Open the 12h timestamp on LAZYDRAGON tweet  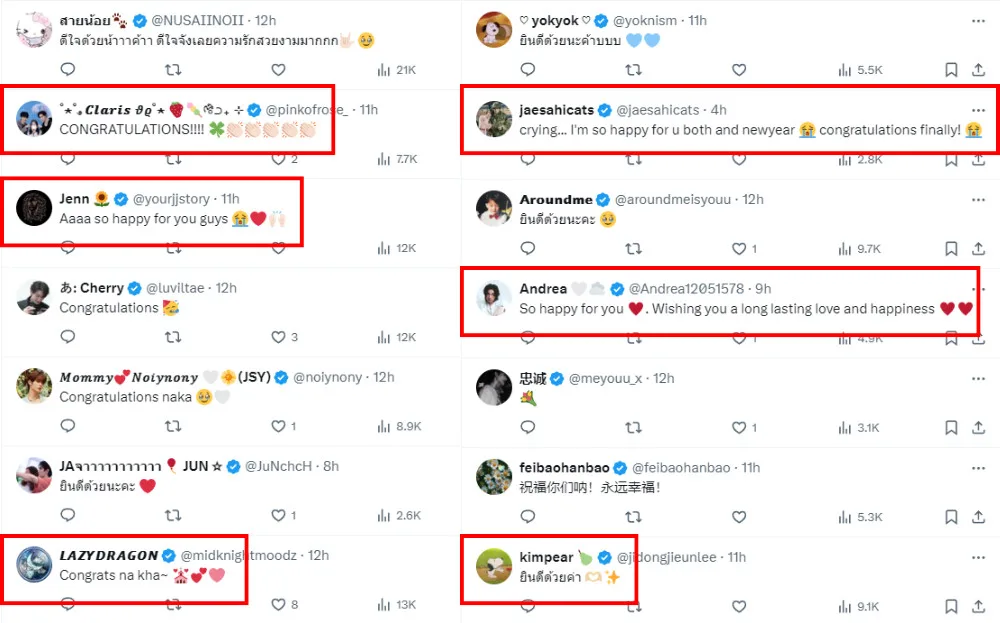pyautogui.click(x=318, y=556)
